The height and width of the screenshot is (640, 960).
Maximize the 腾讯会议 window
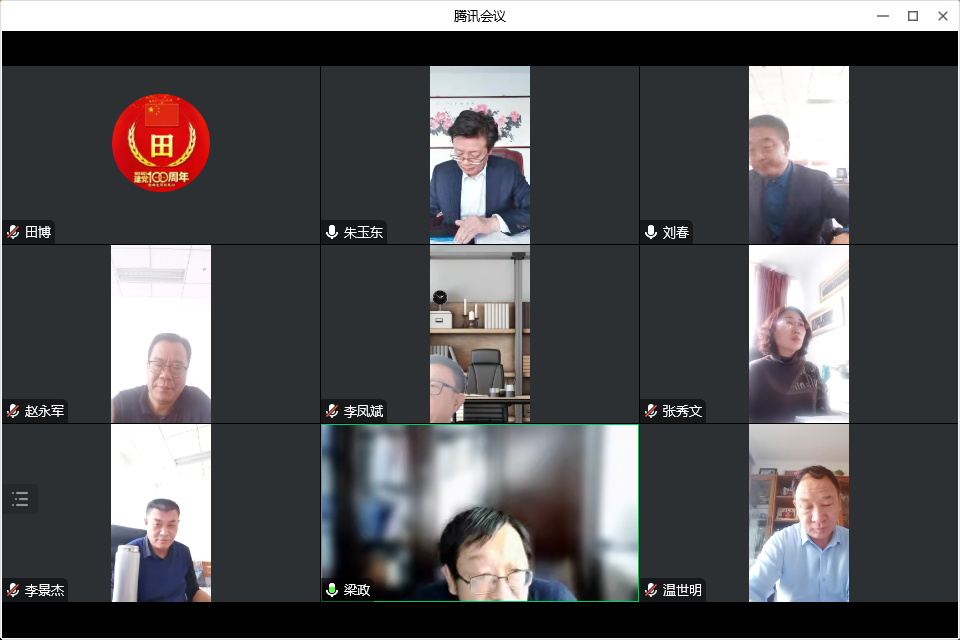pyautogui.click(x=912, y=16)
